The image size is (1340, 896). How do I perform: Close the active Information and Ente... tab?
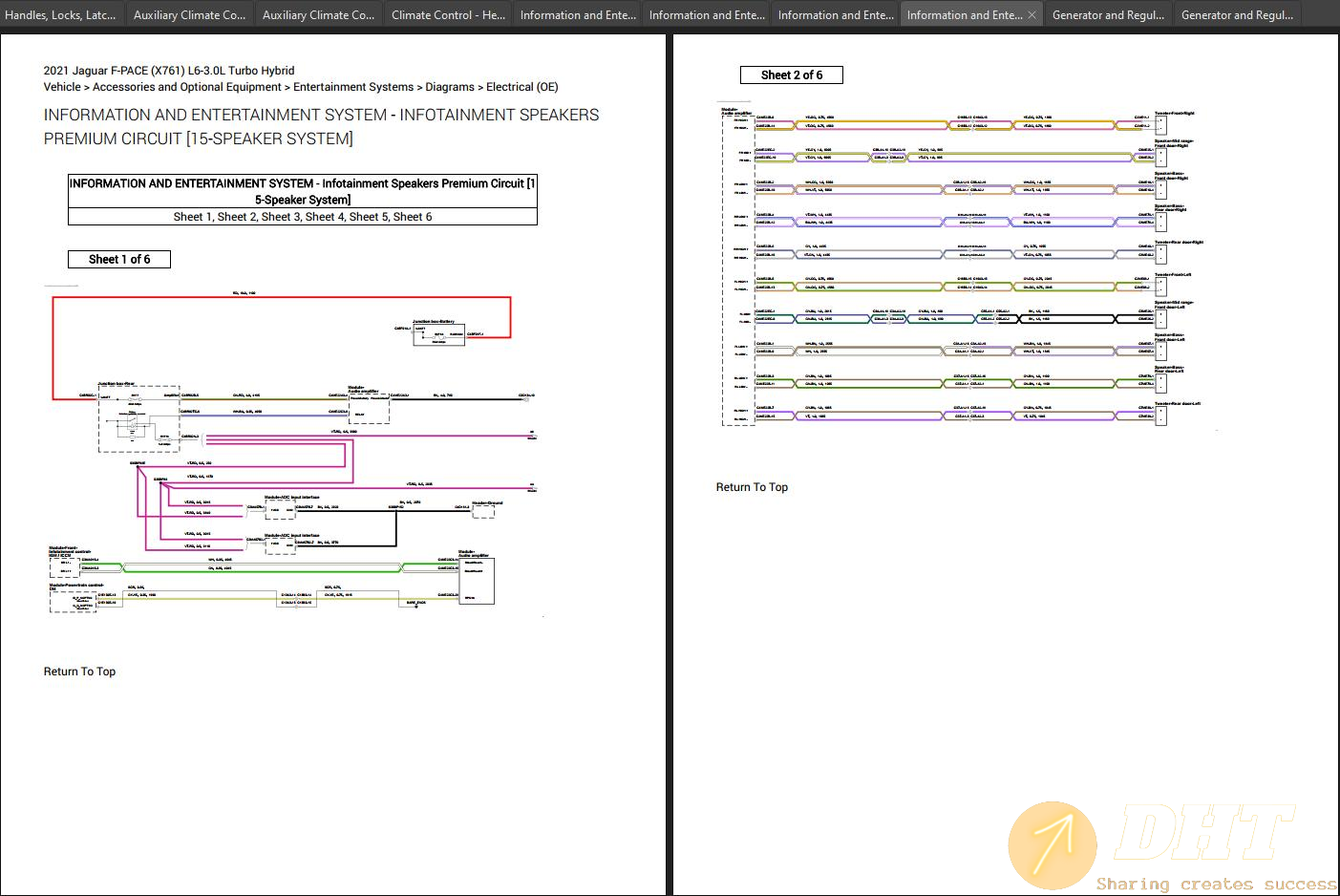(1032, 15)
